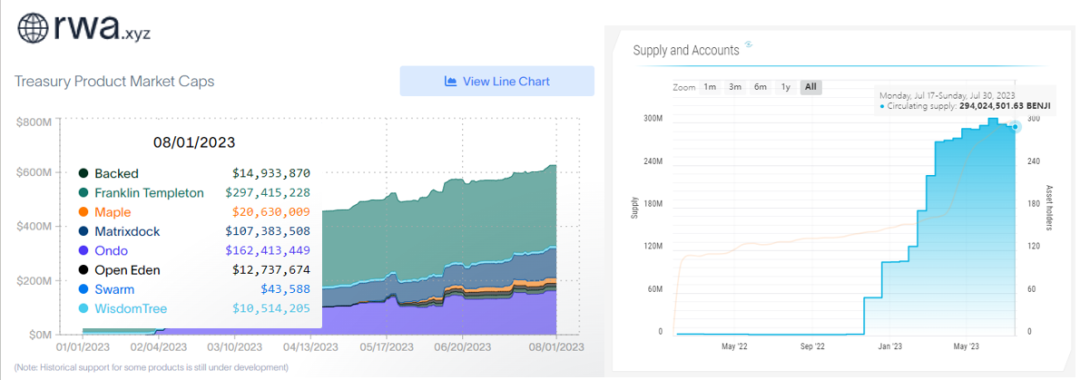Click the Matrixdock value $107,383,508
This screenshot has height=380, width=1080.
(x=268, y=231)
